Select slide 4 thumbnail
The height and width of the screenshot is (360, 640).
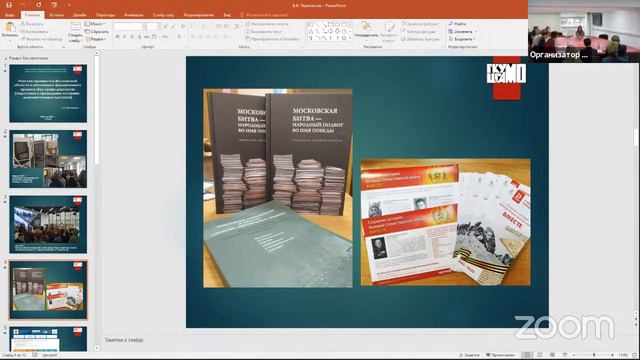[x=48, y=289]
